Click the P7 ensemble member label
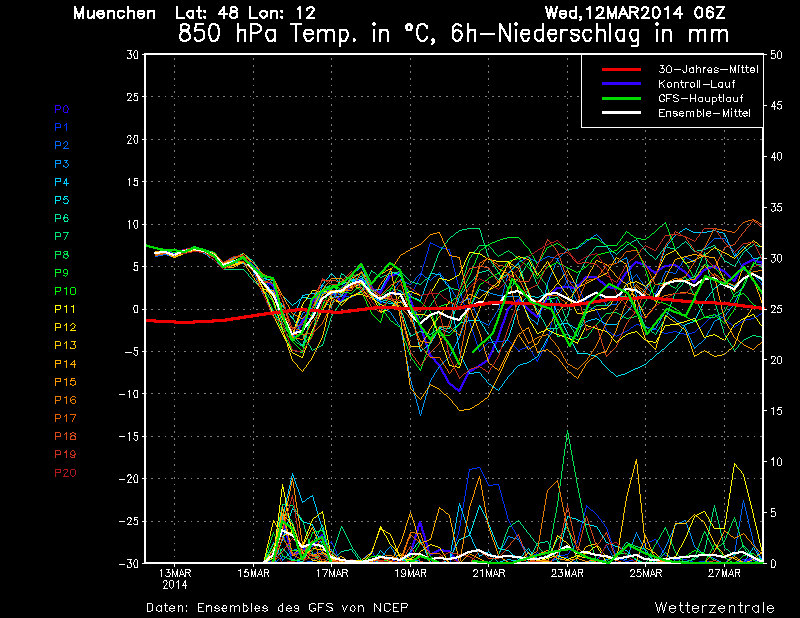Viewport: 800px width, 618px height. pyautogui.click(x=62, y=236)
